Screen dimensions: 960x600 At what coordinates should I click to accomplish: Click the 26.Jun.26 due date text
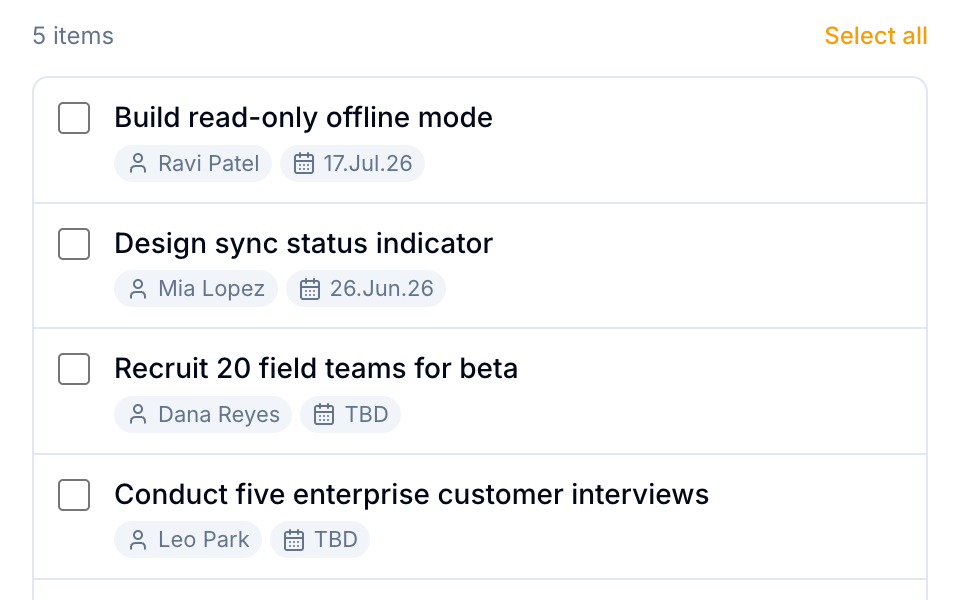[381, 289]
